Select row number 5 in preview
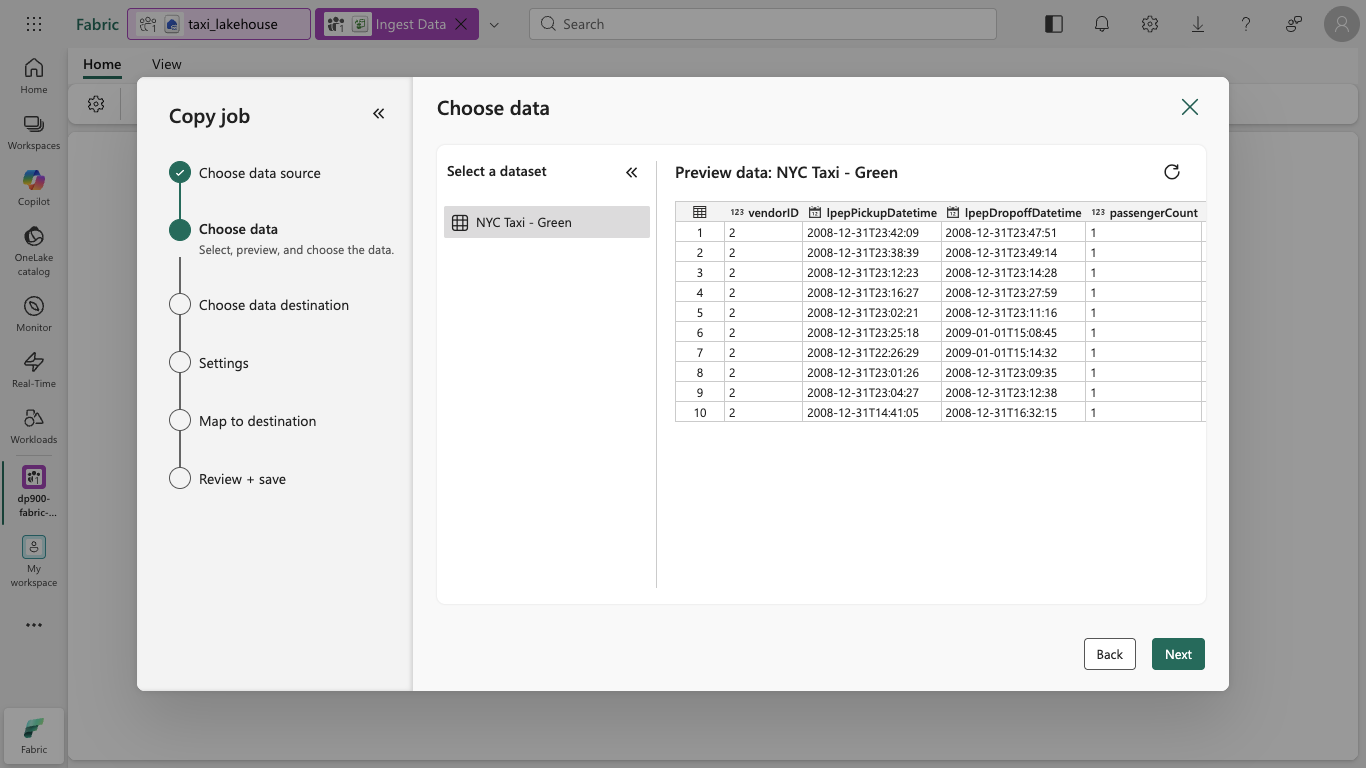 [700, 312]
